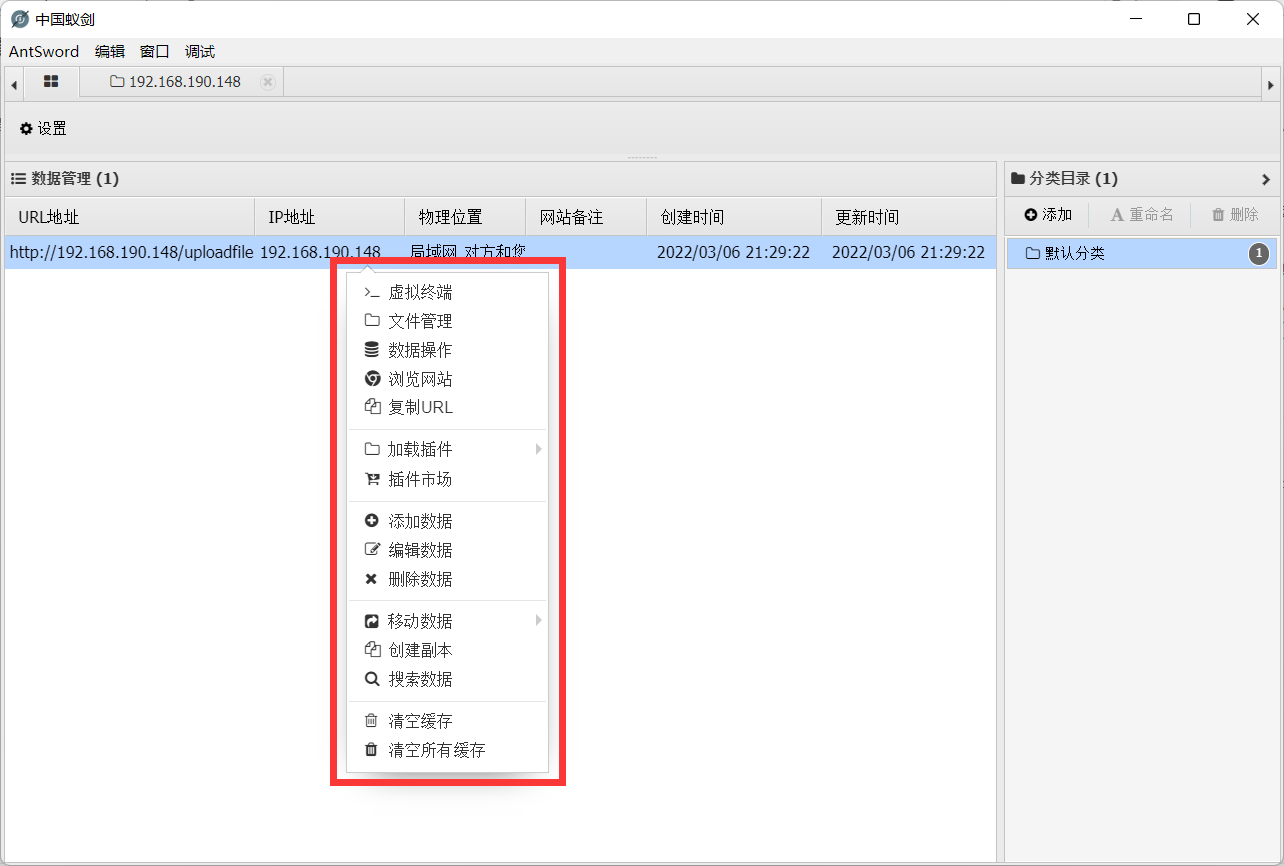Click the plus circle icon beside 添加数据
This screenshot has height=866, width=1284.
pyautogui.click(x=371, y=521)
